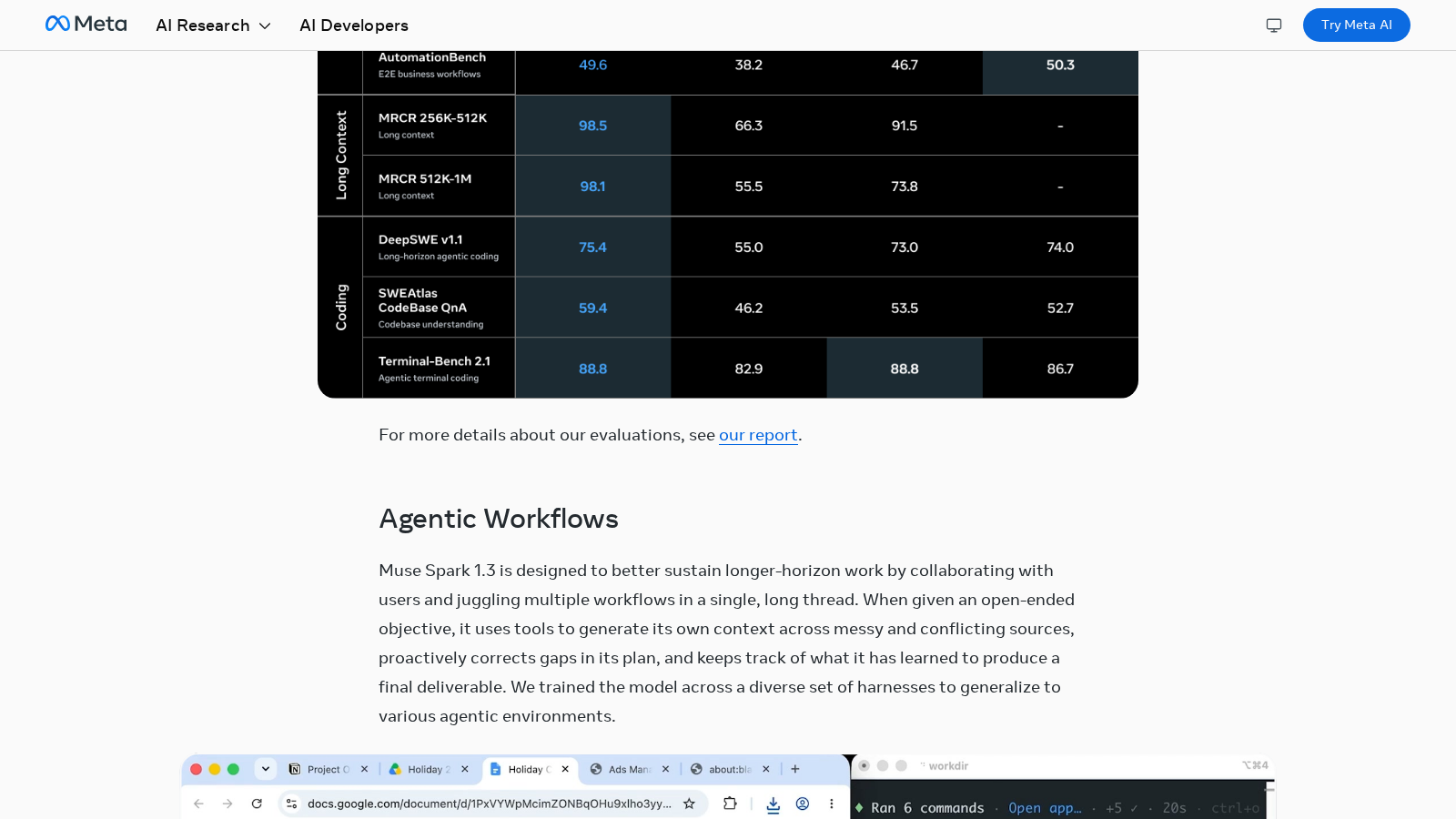The image size is (1456, 819).
Task: Click the reload icon in the embedded Chrome window
Action: 257,804
